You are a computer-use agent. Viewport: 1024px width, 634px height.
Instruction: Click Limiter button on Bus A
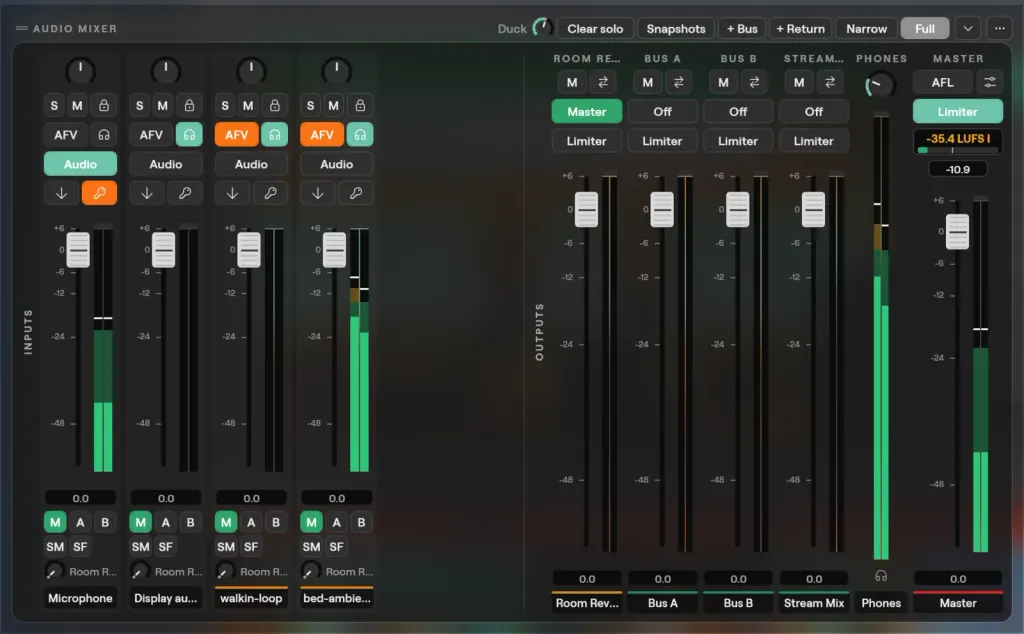(x=662, y=141)
